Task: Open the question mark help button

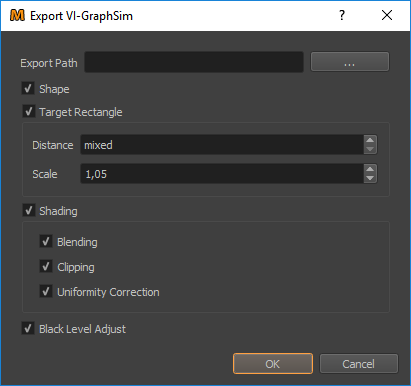Action: 342,15
